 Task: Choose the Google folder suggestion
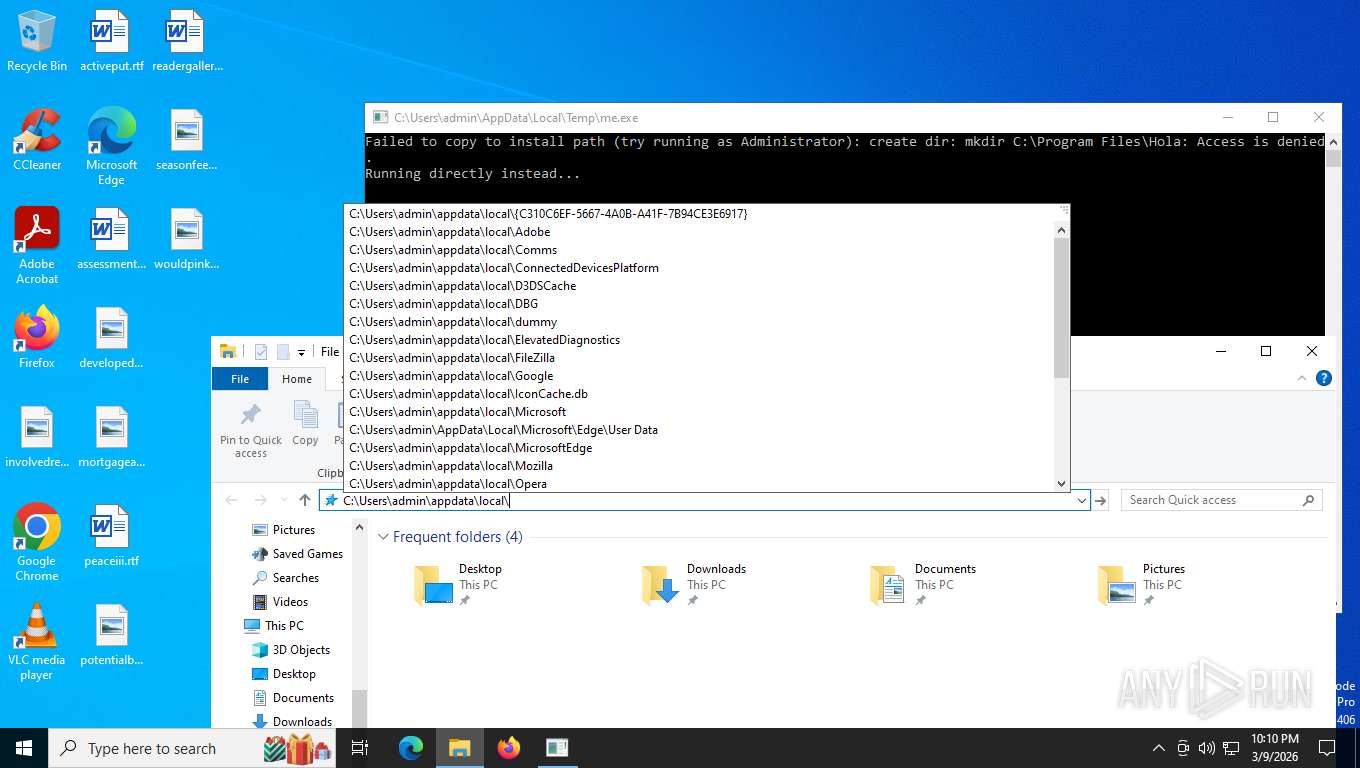coord(699,376)
